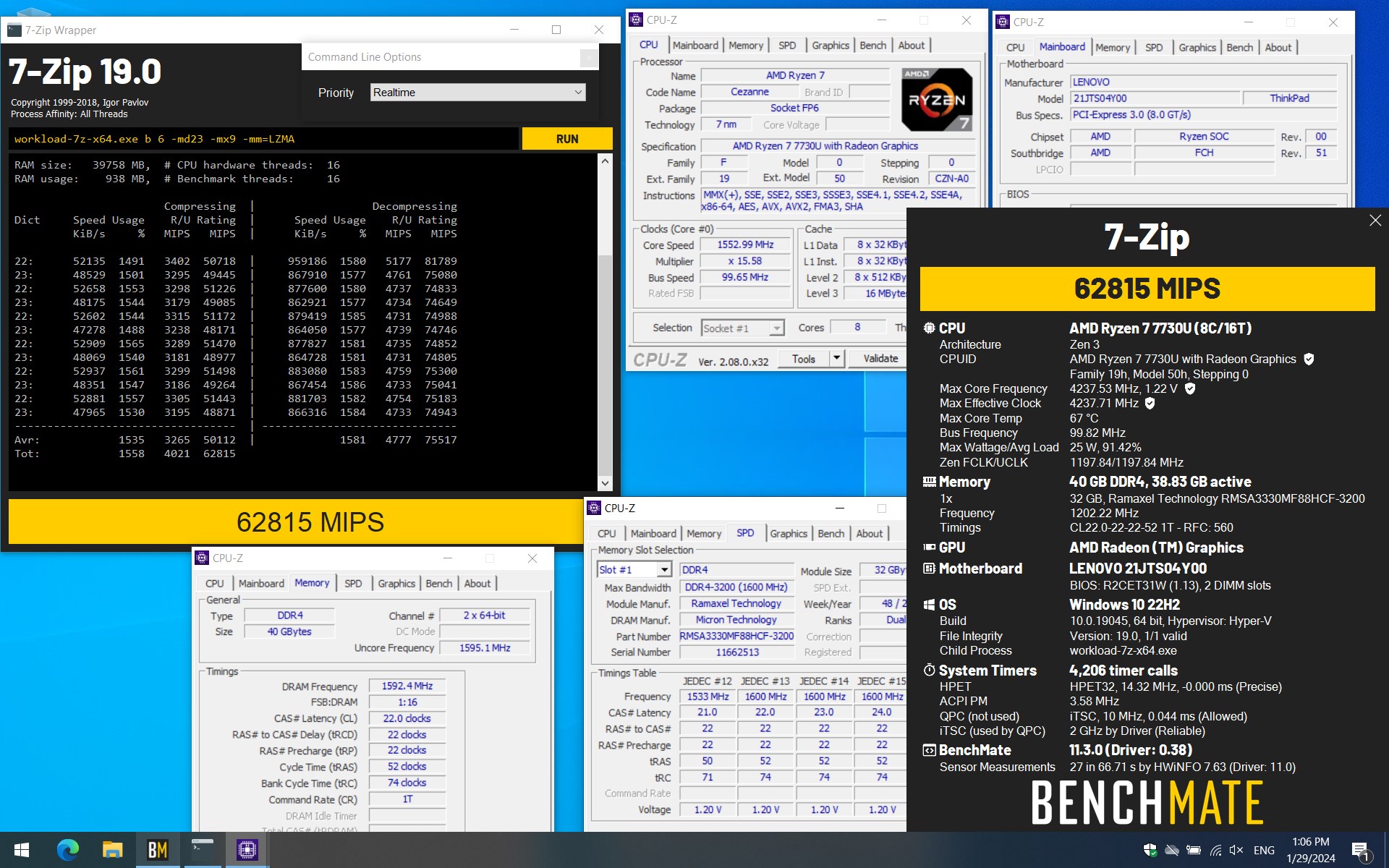This screenshot has width=1389, height=868.
Task: Open the CPU-Z taskbar icon
Action: pyautogui.click(x=247, y=850)
